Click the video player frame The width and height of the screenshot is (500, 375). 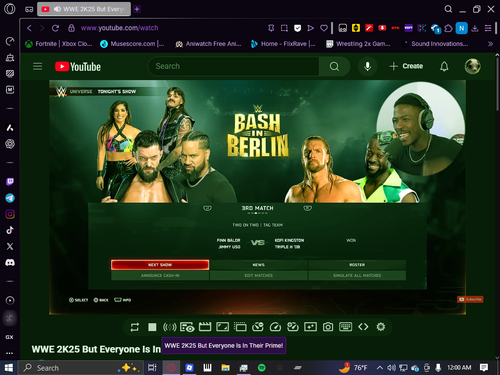pos(257,197)
